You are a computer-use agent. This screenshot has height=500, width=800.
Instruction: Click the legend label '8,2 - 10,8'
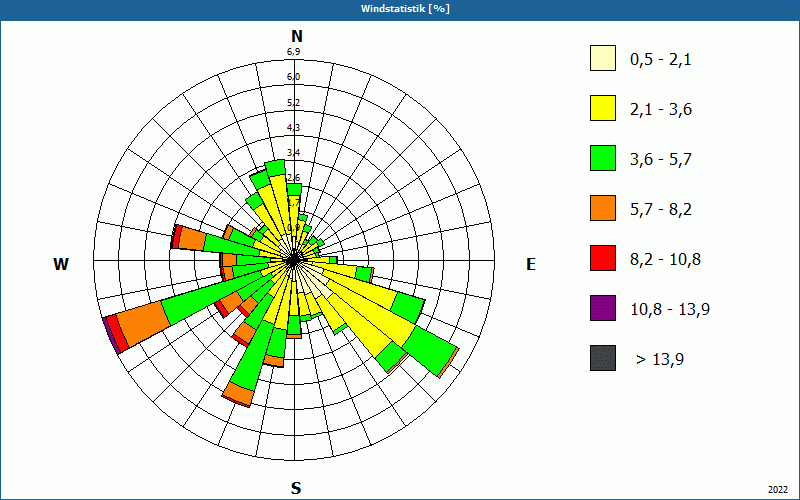[665, 260]
